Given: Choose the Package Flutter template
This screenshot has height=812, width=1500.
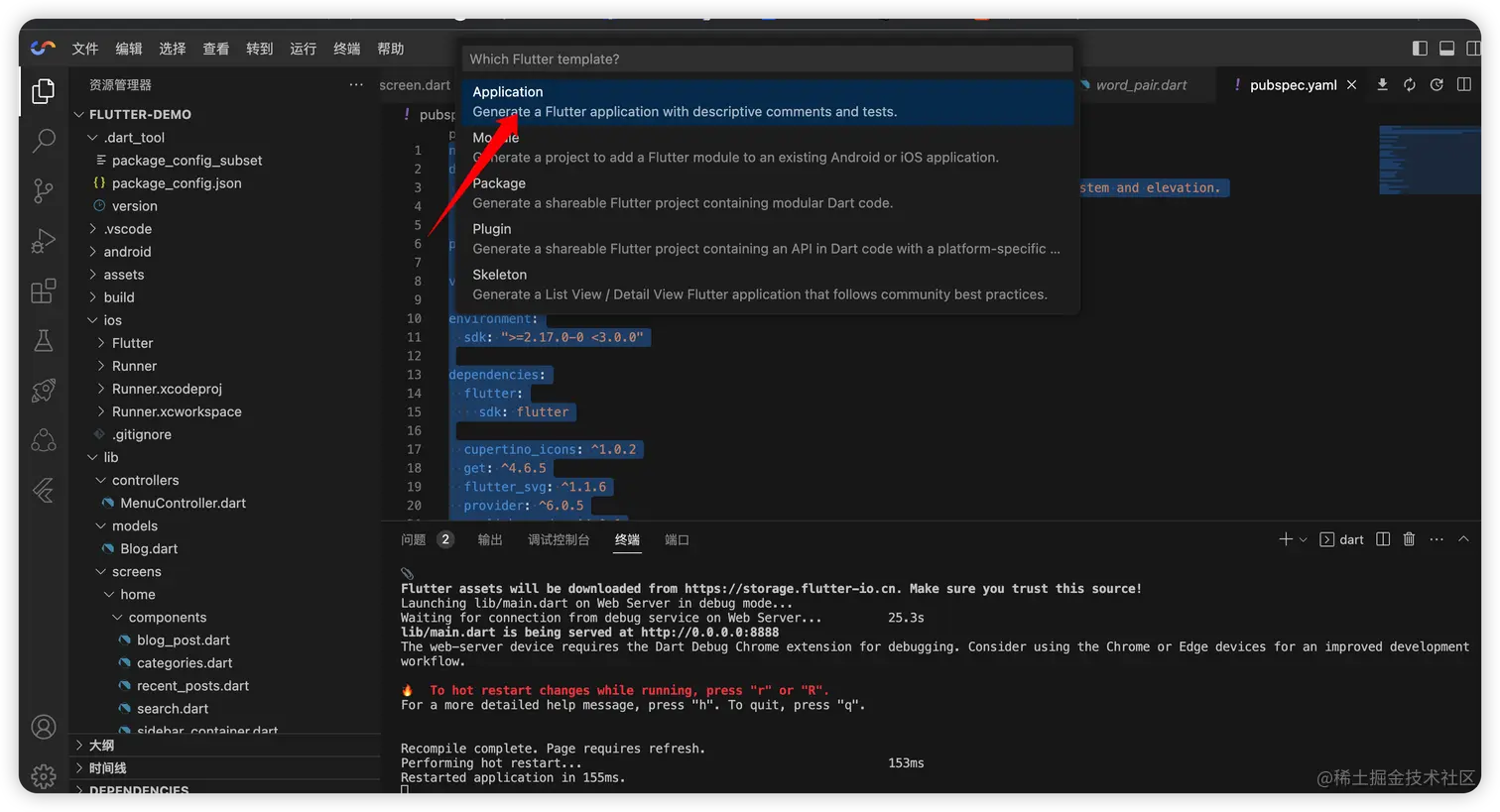Looking at the screenshot, I should [769, 193].
